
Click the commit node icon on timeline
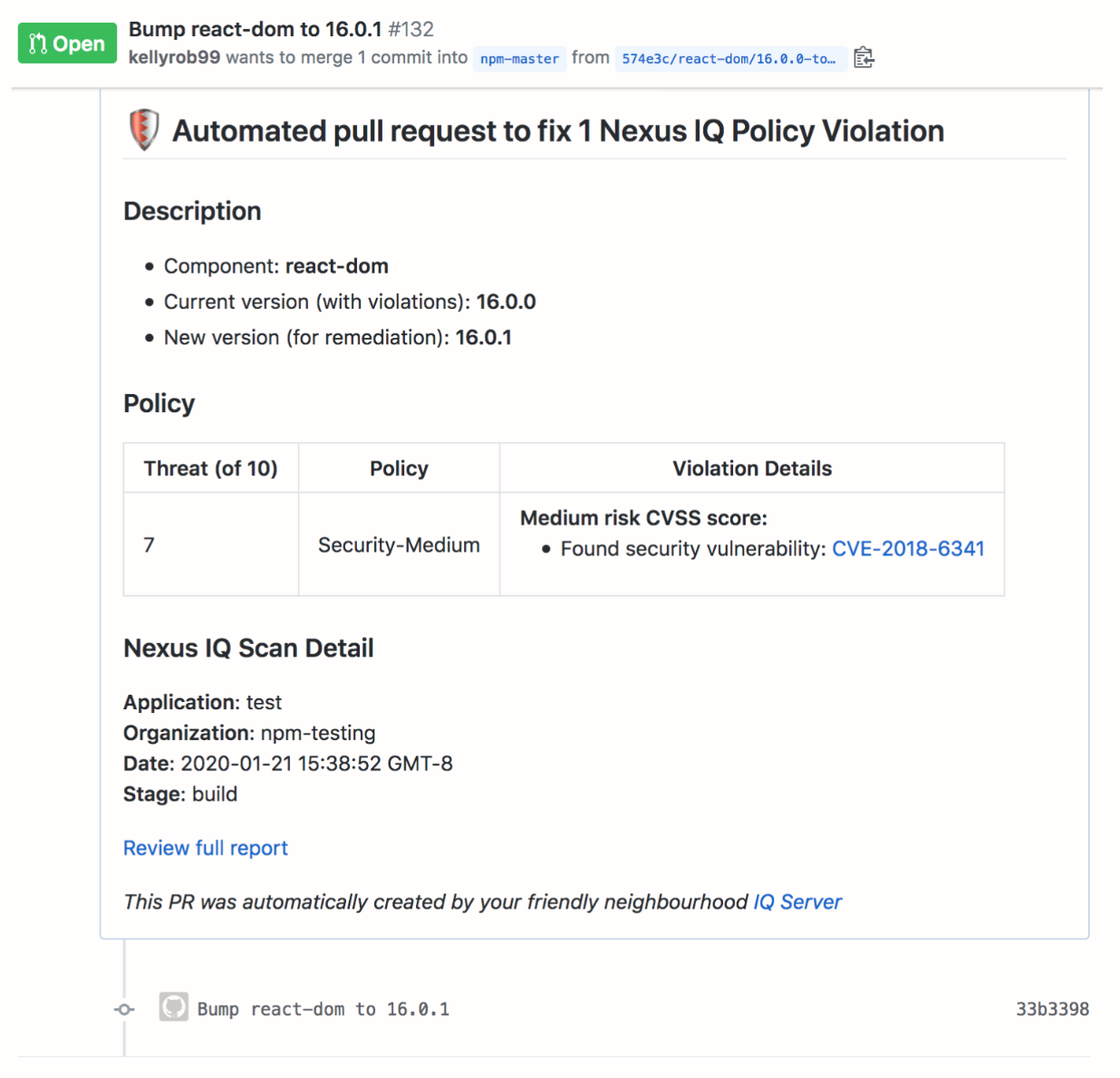[x=125, y=1009]
